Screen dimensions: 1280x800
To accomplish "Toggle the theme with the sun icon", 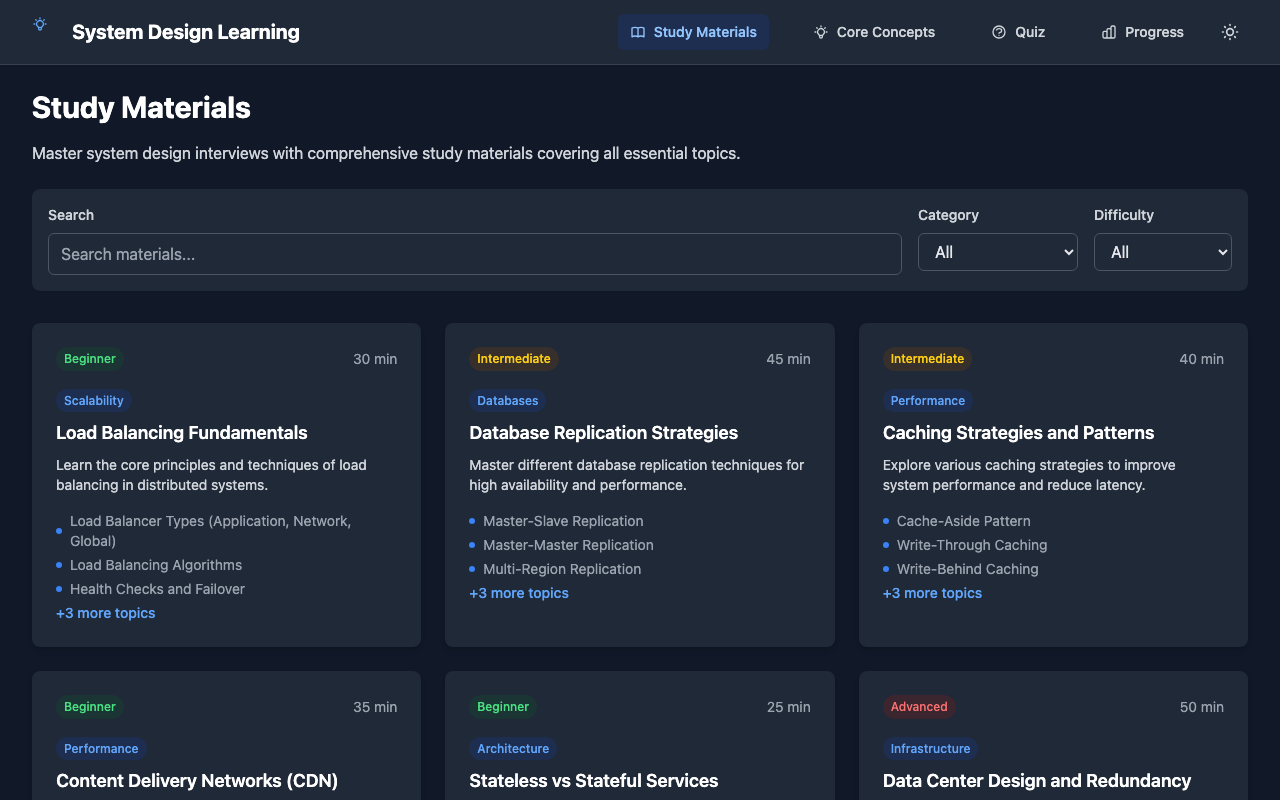I will pyautogui.click(x=1229, y=32).
